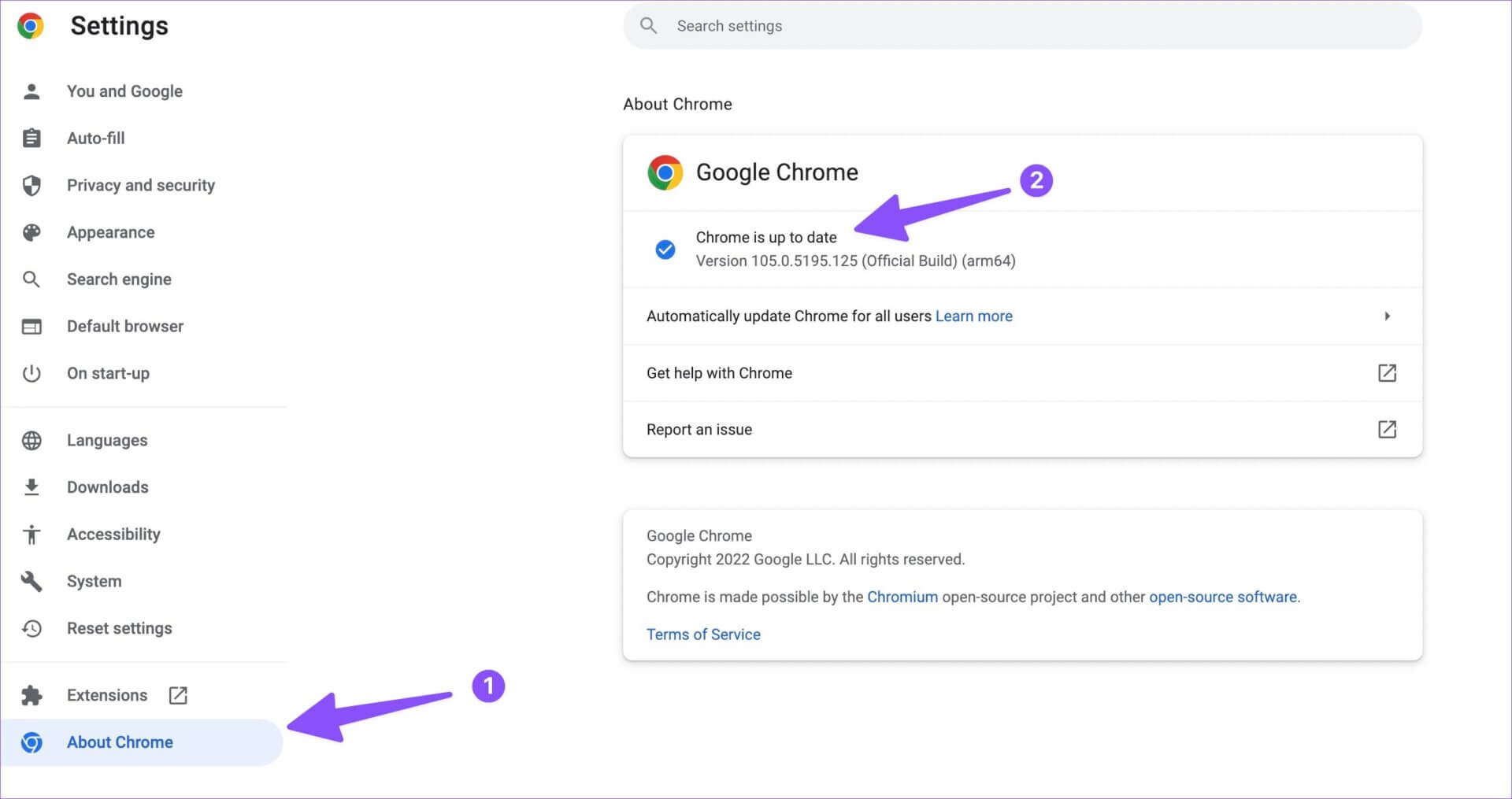Open Report an issue
Viewport: 1512px width, 799px height.
coord(1022,430)
